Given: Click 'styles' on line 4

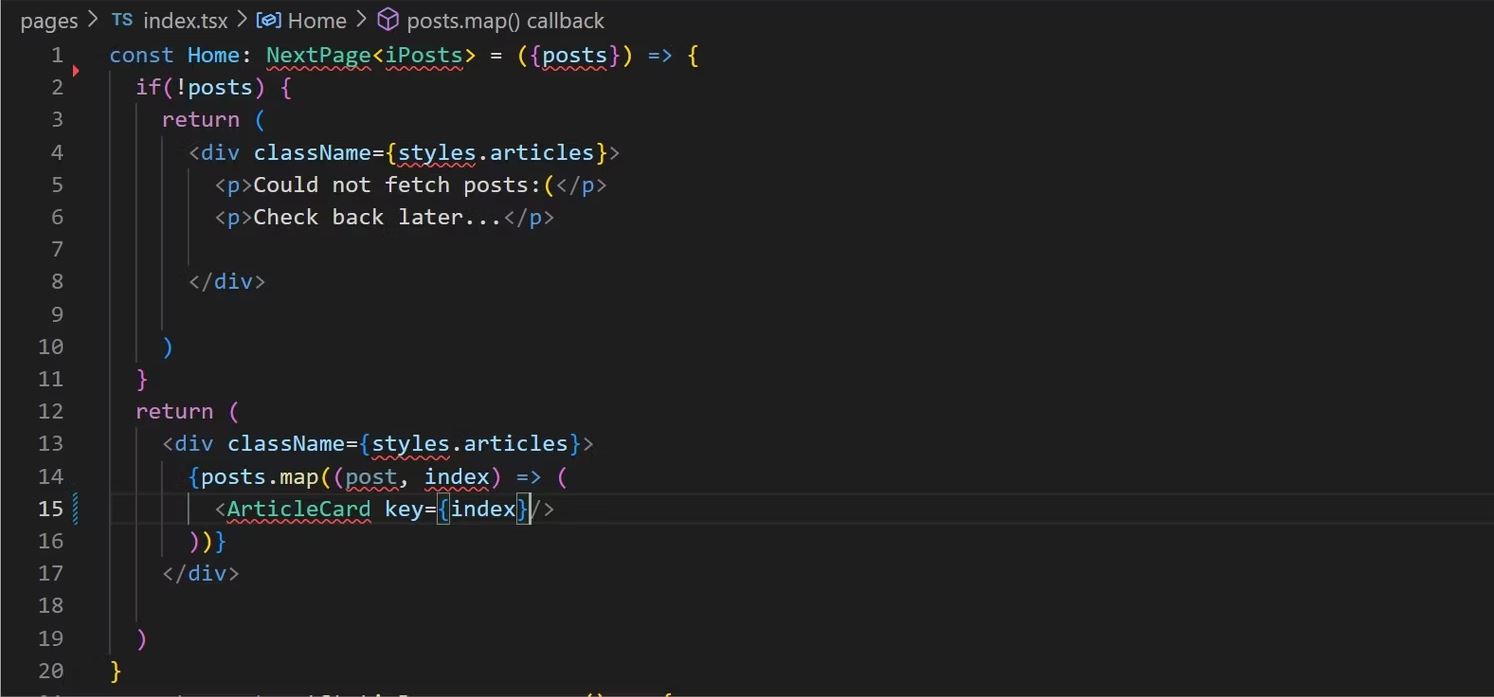Looking at the screenshot, I should click(437, 152).
